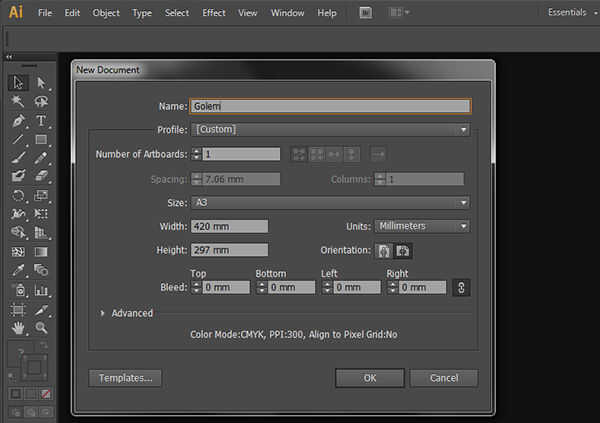Open the Profile dropdown
Screen dimensions: 600x423
[x=330, y=129]
